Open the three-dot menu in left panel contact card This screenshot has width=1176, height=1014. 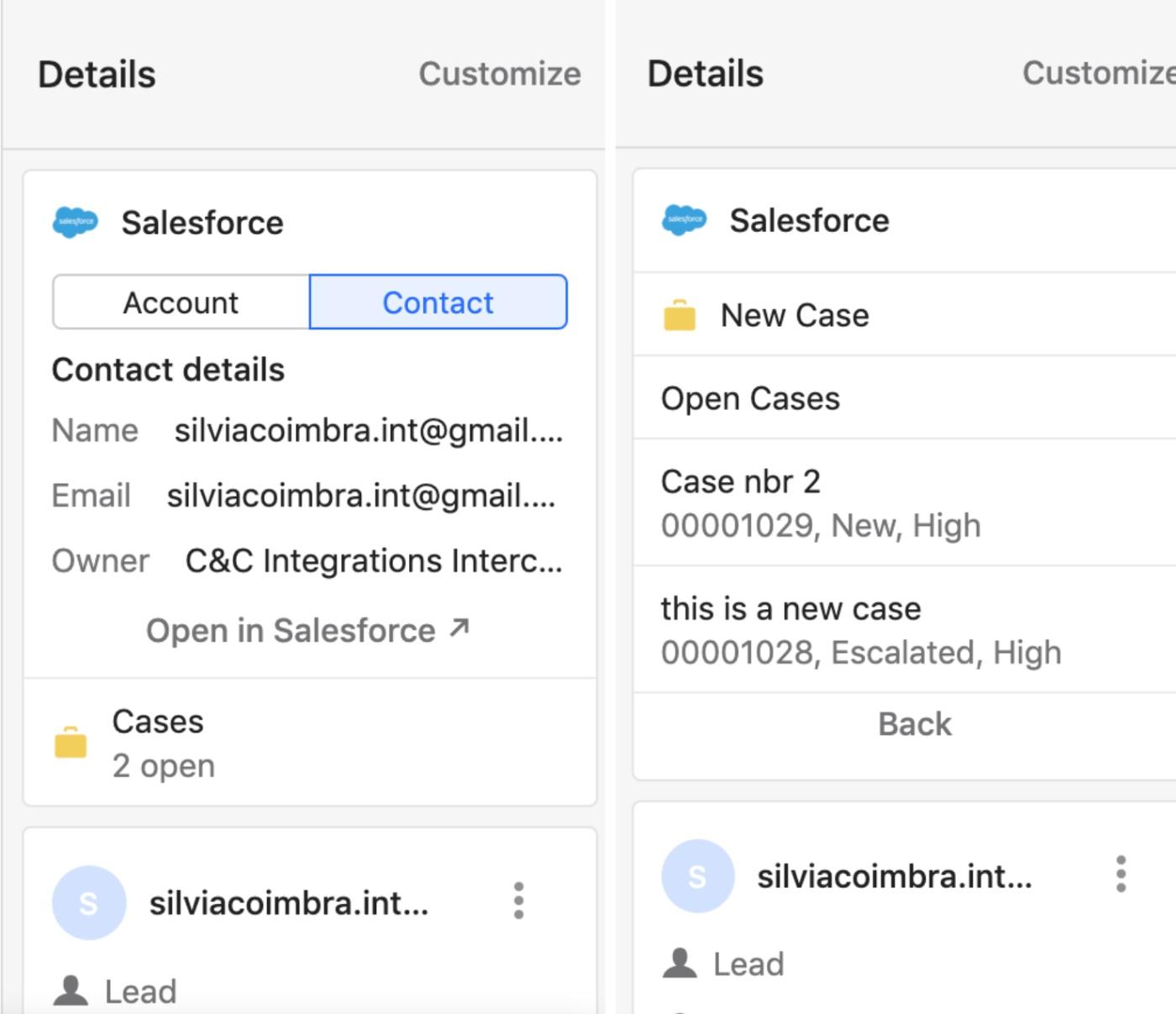(x=518, y=901)
